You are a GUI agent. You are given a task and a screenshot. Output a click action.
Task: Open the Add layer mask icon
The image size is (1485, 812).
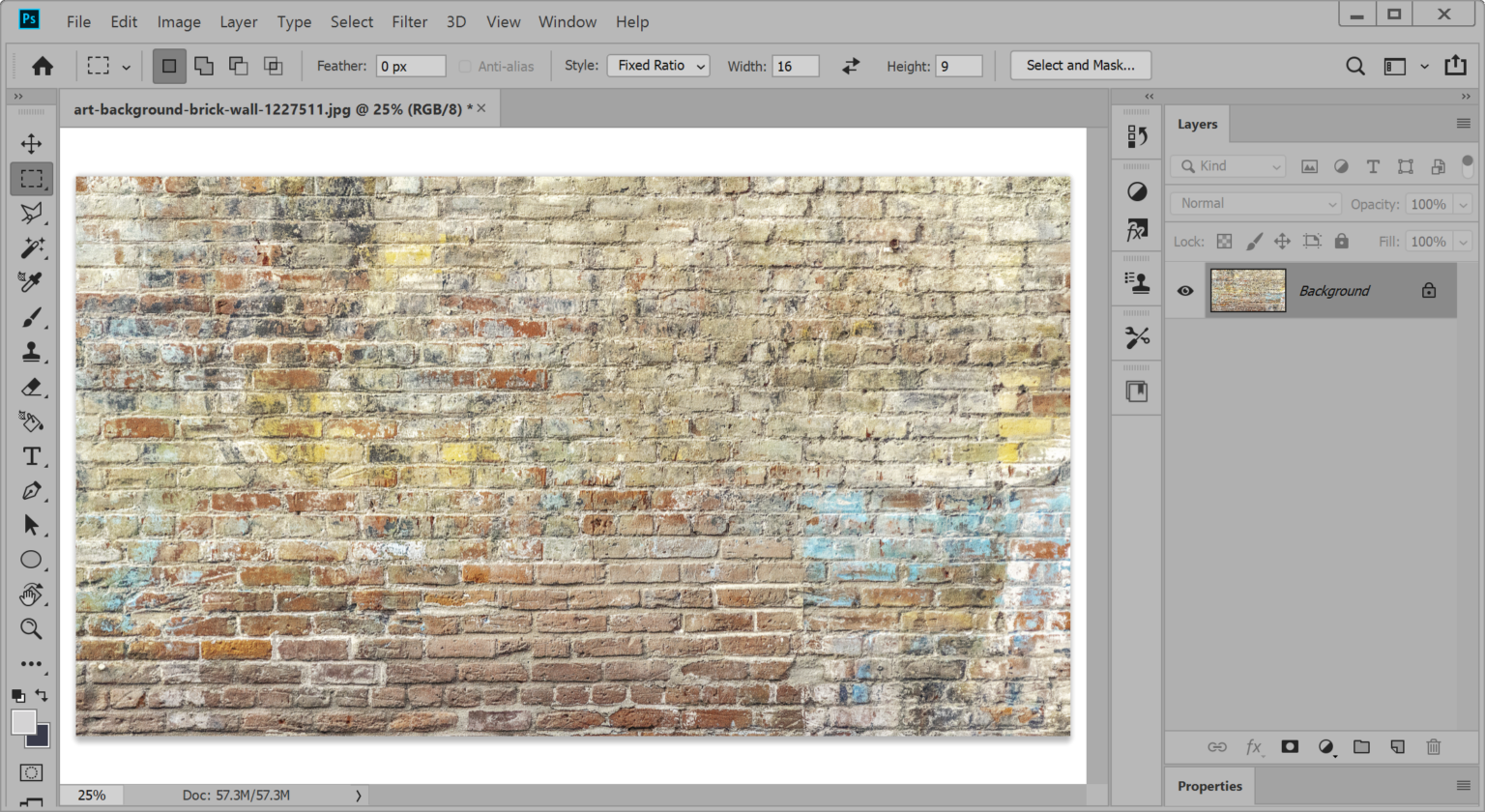(1290, 746)
